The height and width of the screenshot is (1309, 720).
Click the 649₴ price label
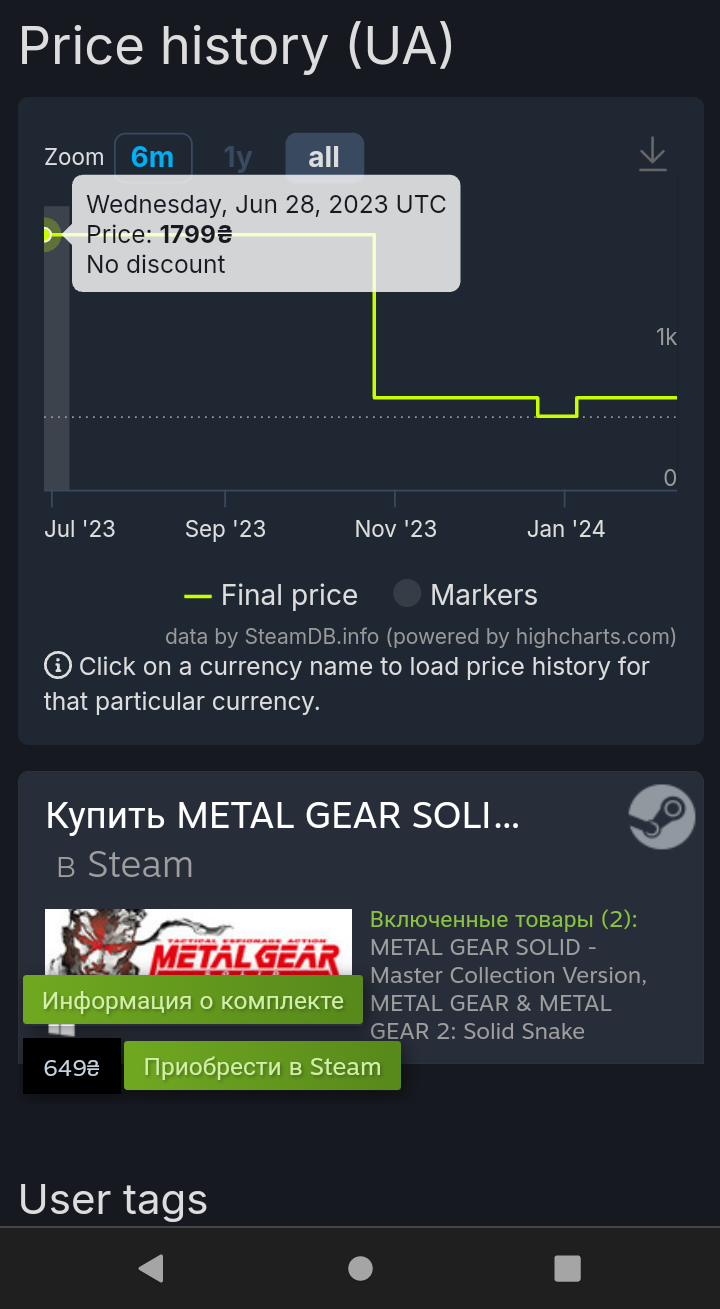click(72, 1067)
